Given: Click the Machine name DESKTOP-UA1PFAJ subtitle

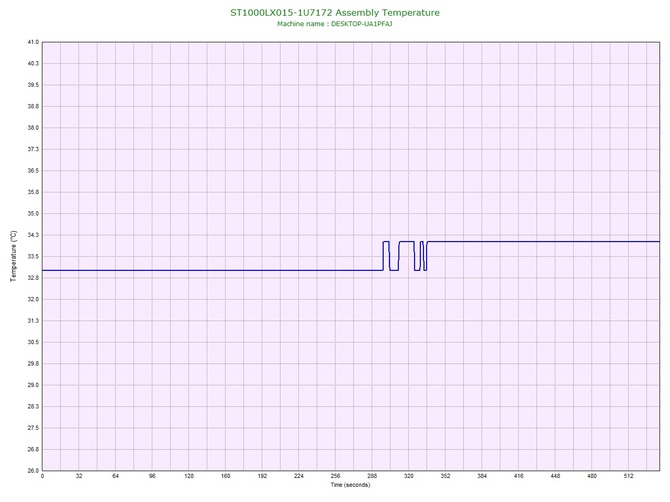Looking at the screenshot, I should 335,24.
